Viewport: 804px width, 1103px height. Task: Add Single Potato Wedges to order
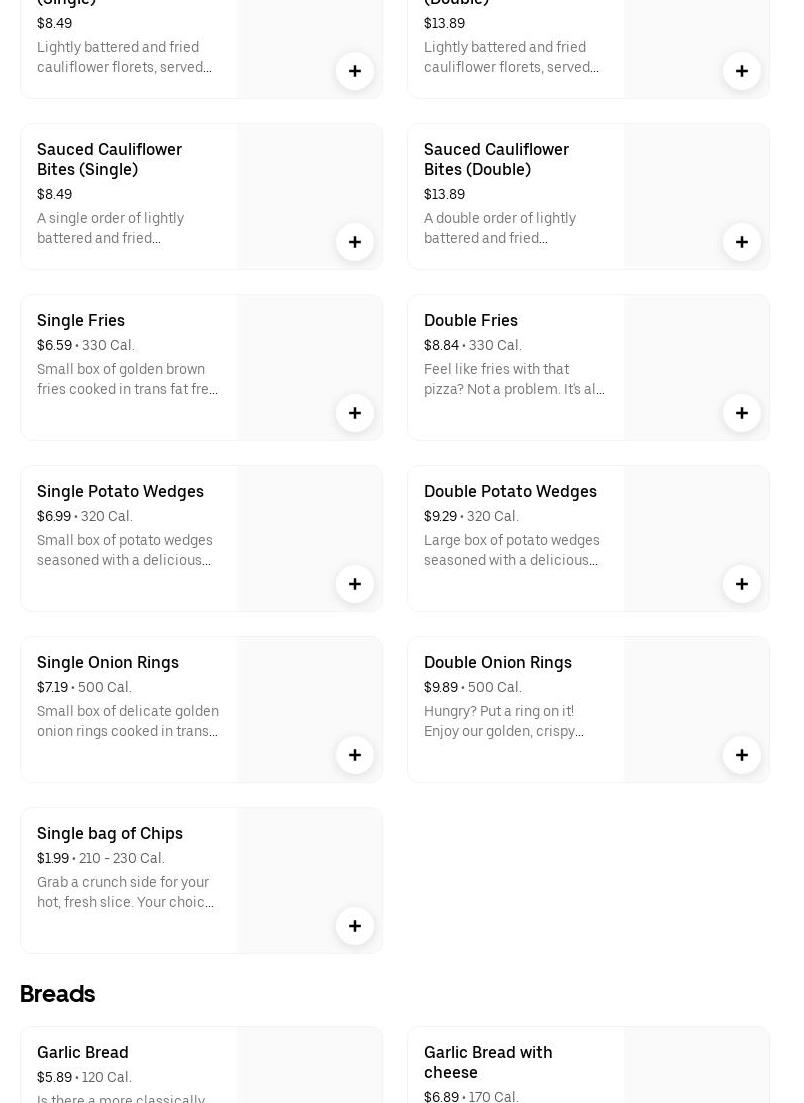pos(355,584)
